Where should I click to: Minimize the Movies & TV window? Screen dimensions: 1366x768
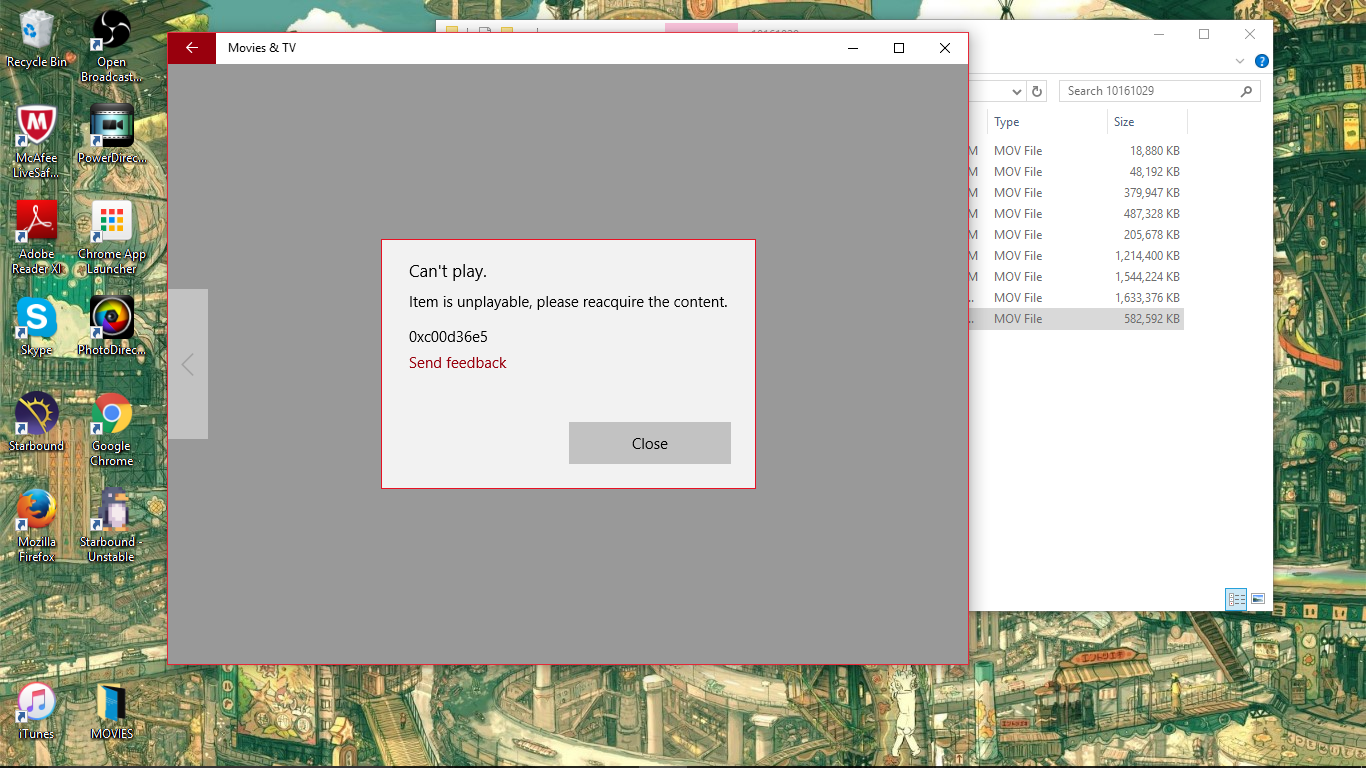(853, 48)
